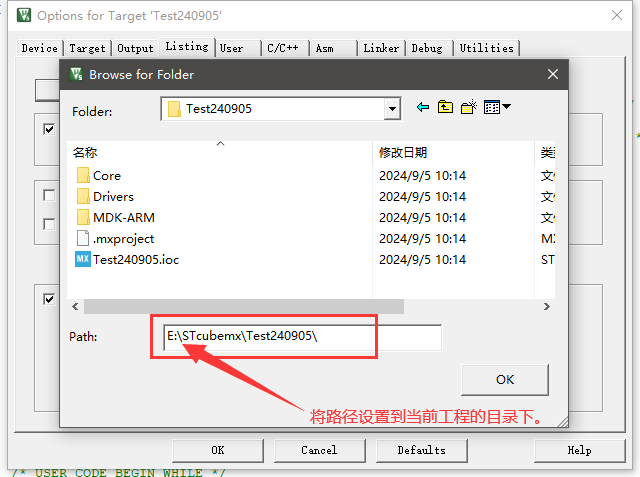Sort files by 修改日期 column
Image resolution: width=640 pixels, height=477 pixels.
(x=403, y=152)
